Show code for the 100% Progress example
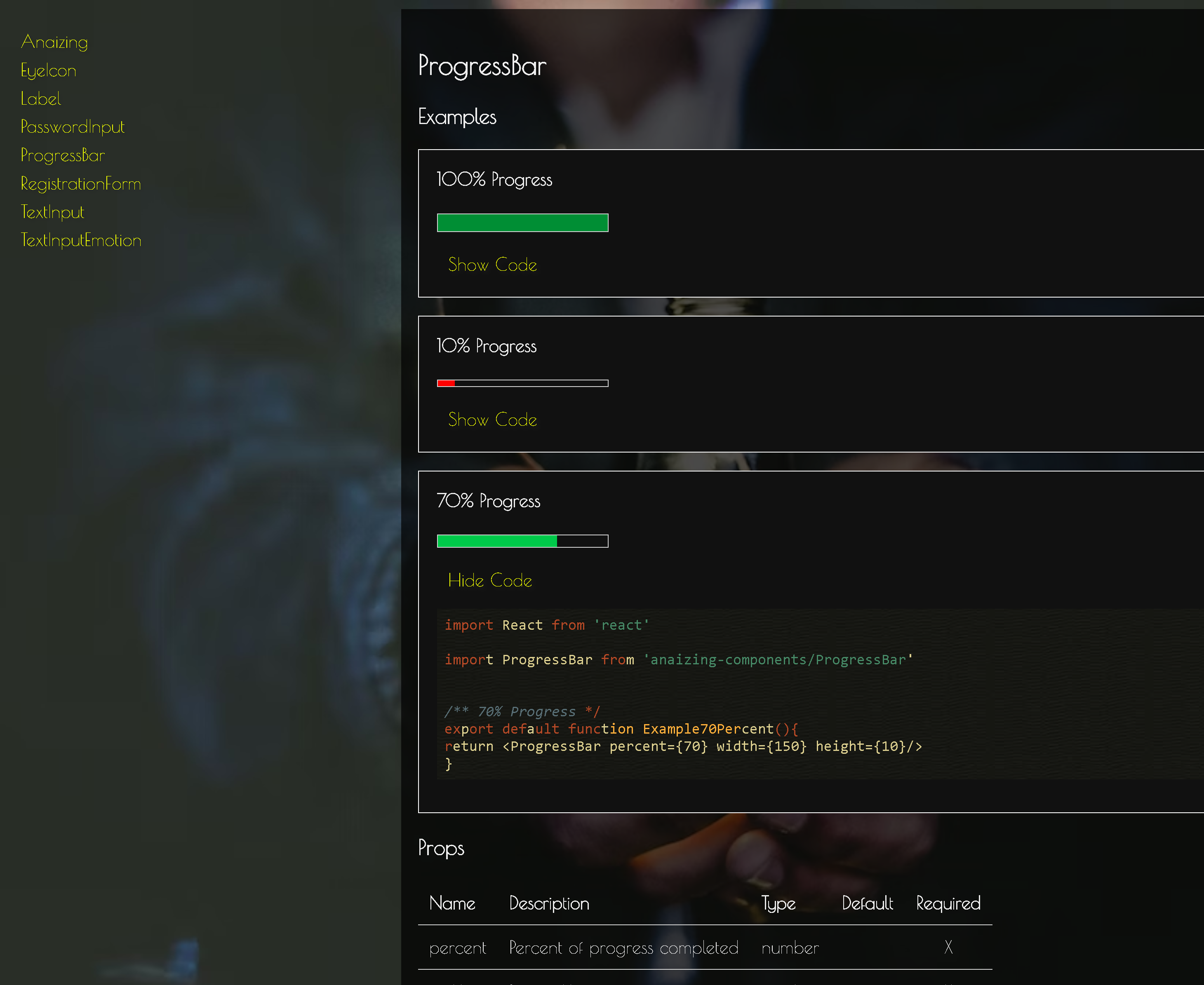This screenshot has height=985, width=1204. (492, 265)
